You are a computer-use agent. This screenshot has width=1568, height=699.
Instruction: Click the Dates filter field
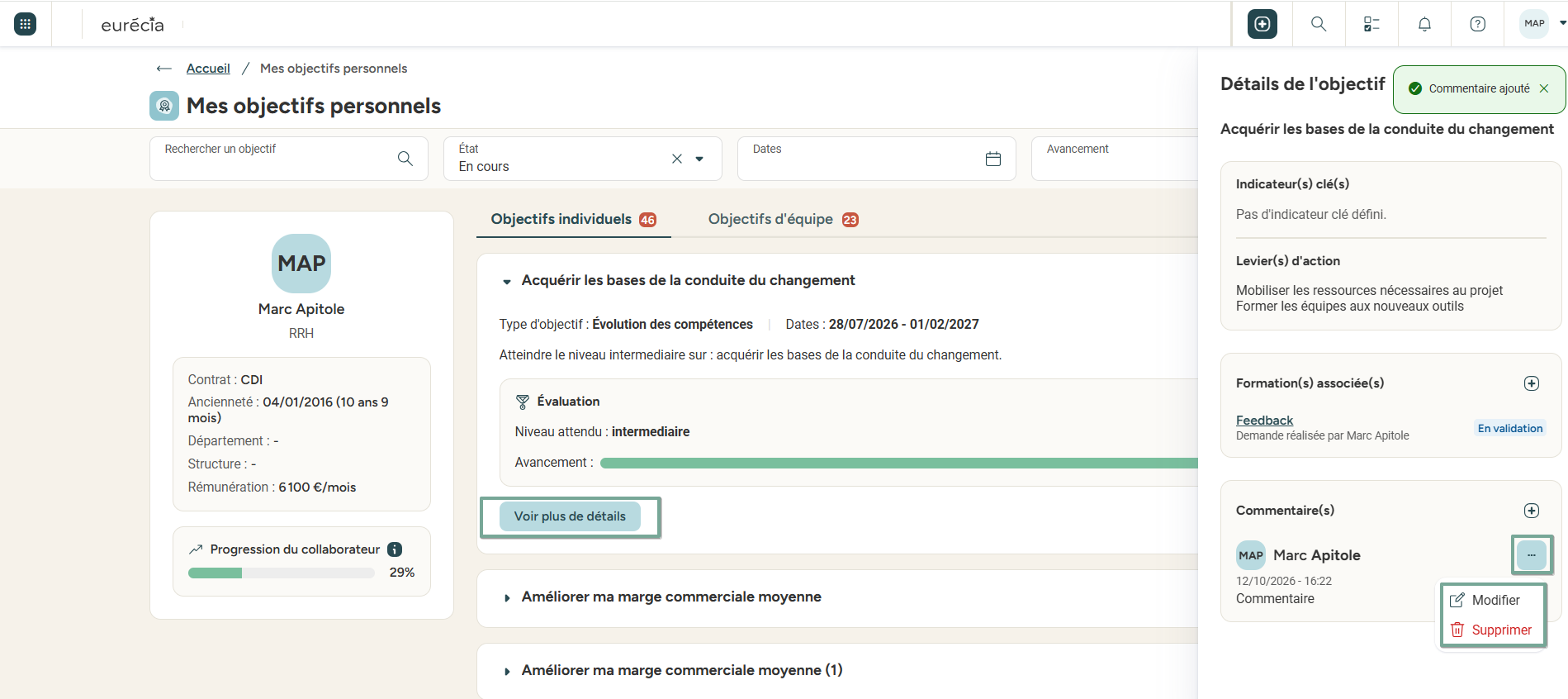pos(877,159)
